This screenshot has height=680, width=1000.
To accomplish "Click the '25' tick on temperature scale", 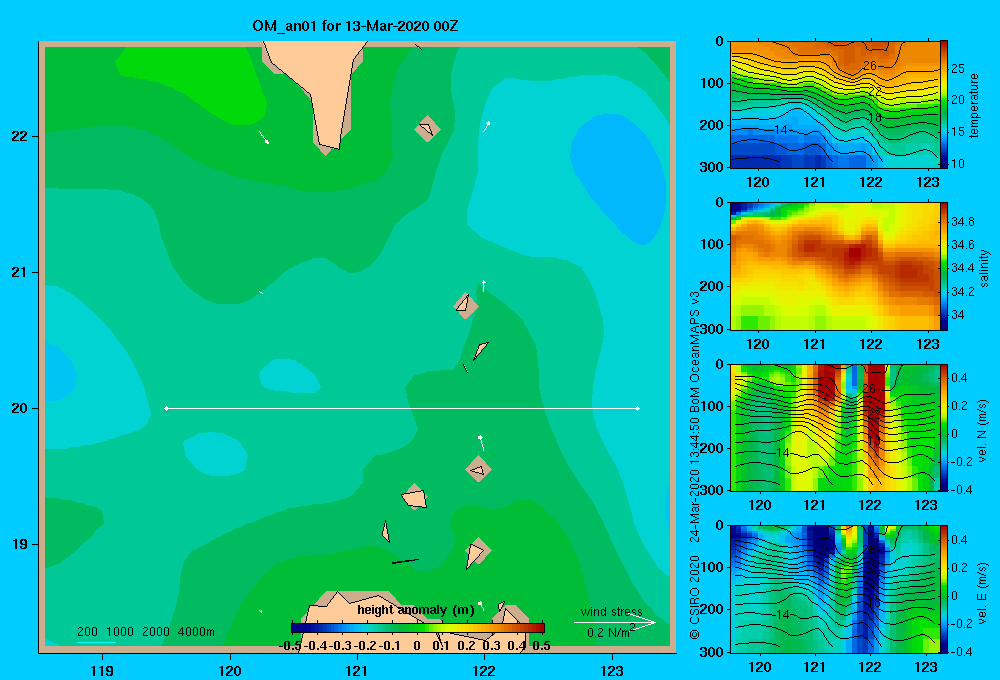I will [958, 68].
